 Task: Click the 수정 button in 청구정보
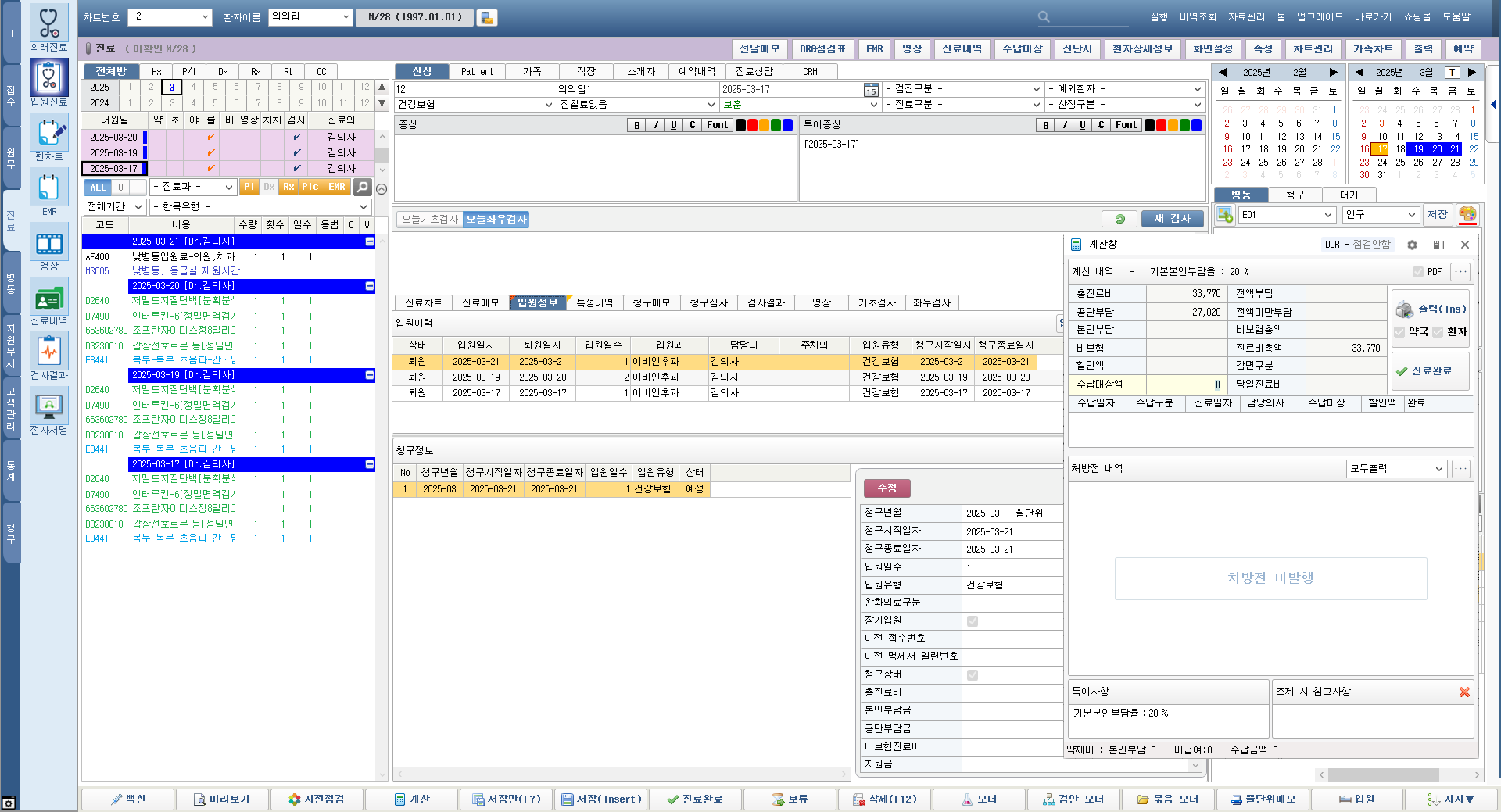pyautogui.click(x=887, y=488)
